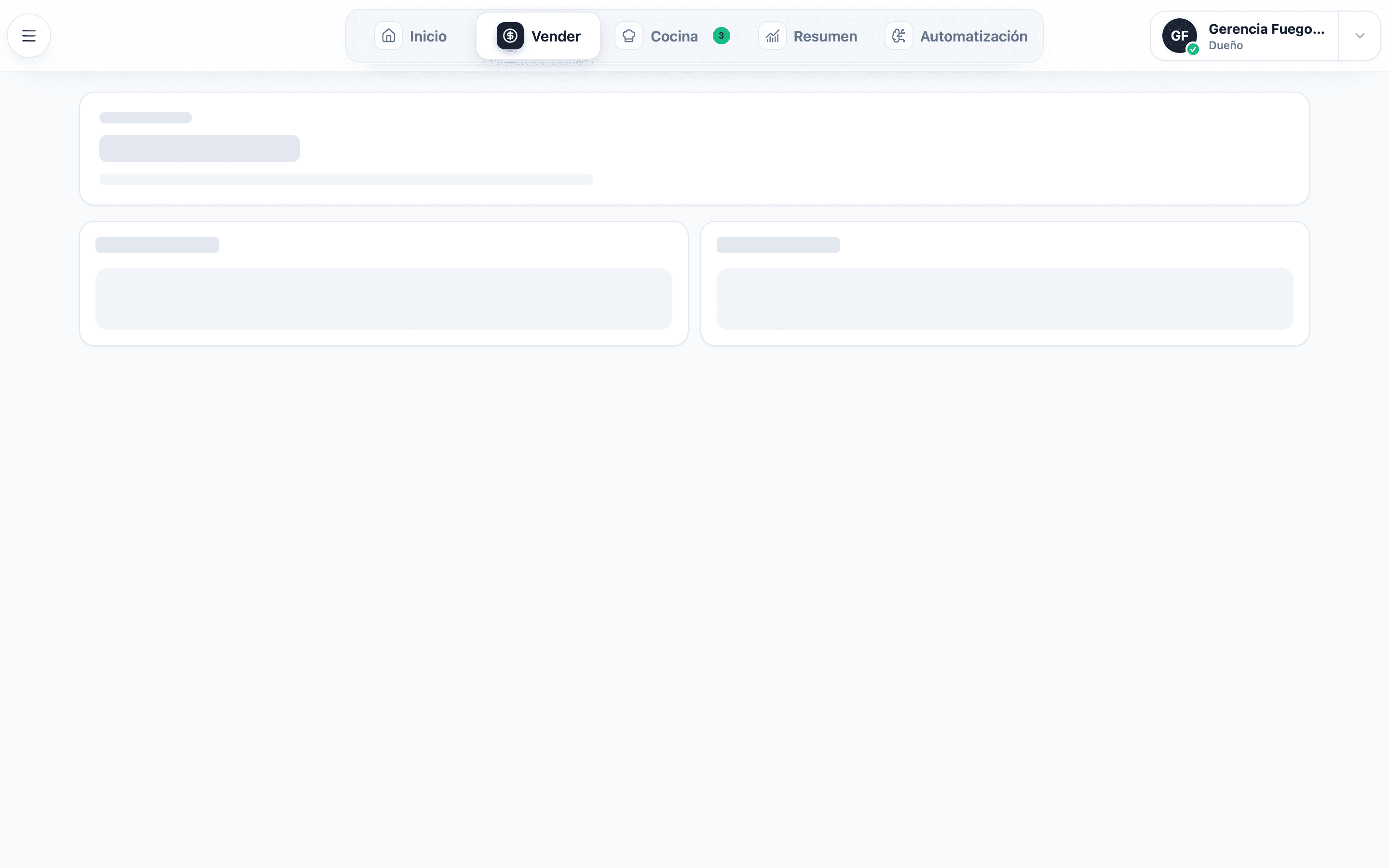Switch to the Cocina tab
Image resolution: width=1389 pixels, height=868 pixels.
tap(673, 36)
